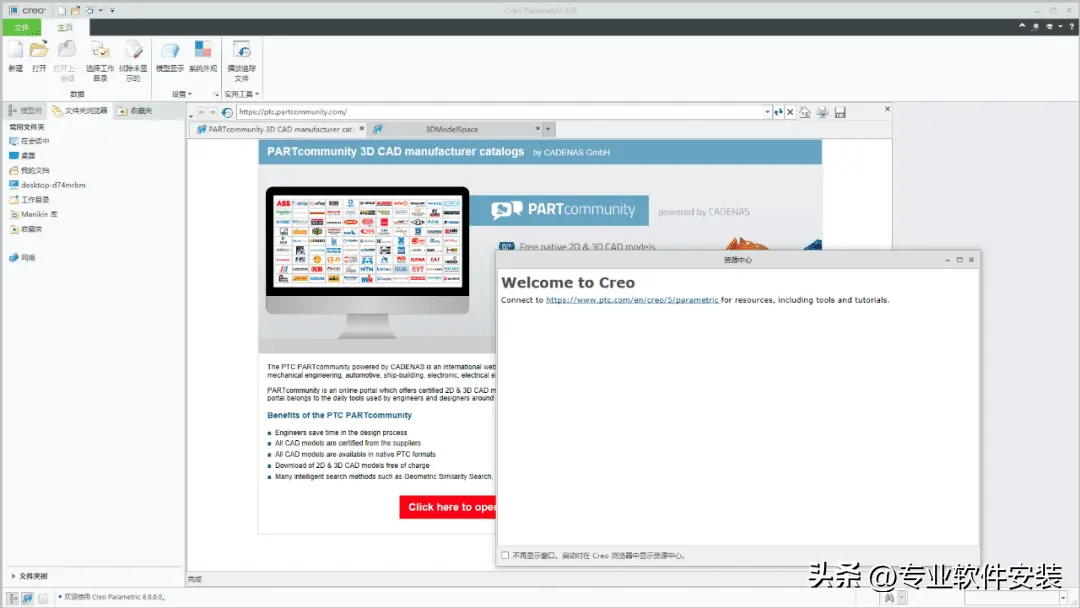Screen dimensions: 1080x608
Task: Switch to the Folder Browser navigator tab
Action: tap(80, 111)
